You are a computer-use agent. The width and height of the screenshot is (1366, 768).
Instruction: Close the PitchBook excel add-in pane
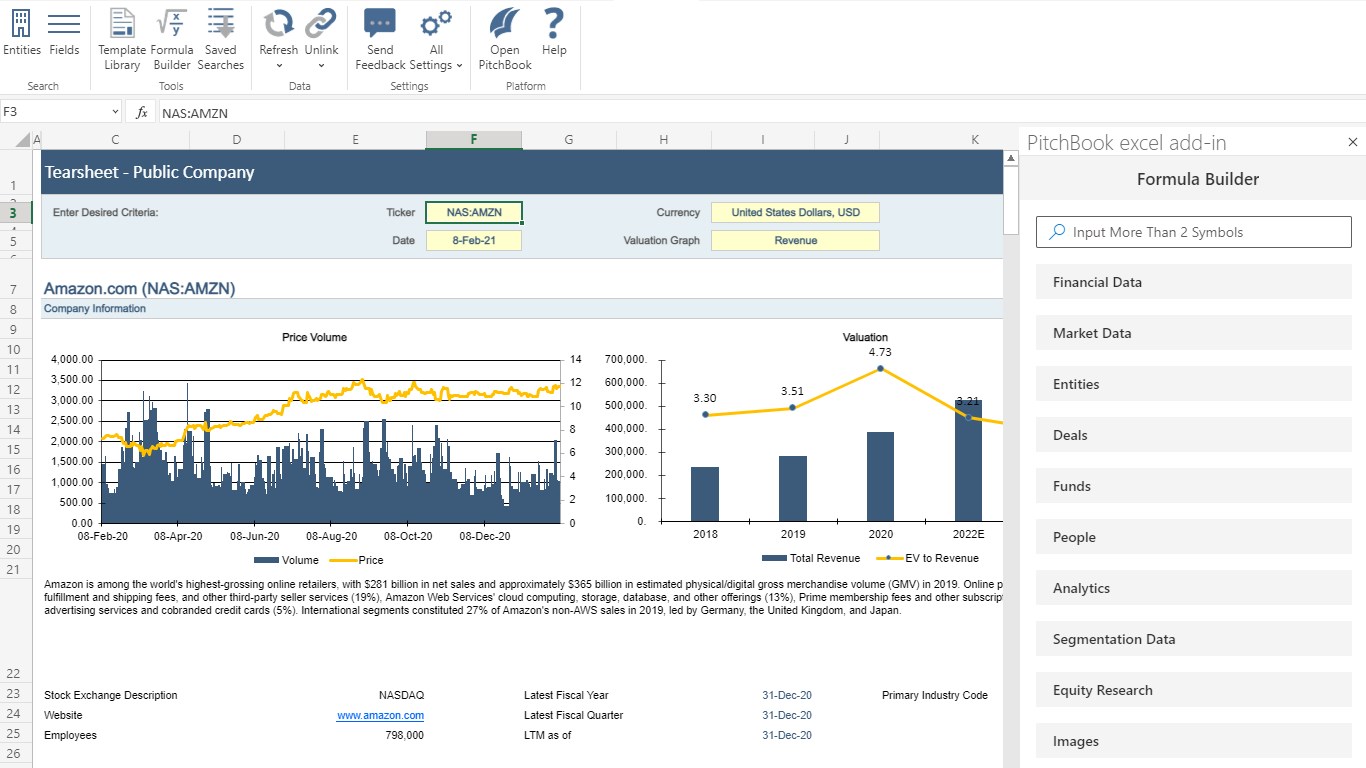[x=1353, y=143]
